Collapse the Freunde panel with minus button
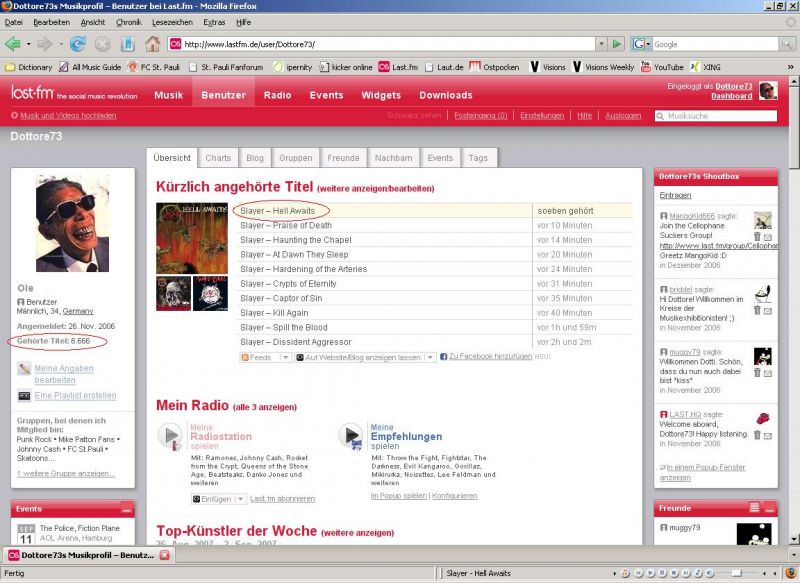 point(770,508)
